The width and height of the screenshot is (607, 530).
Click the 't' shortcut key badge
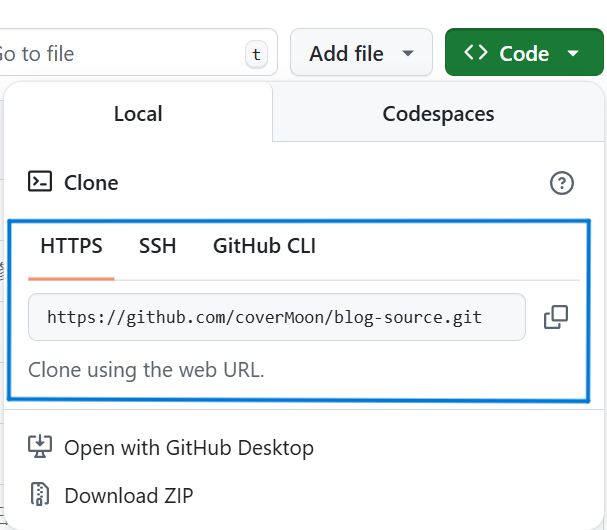[256, 54]
